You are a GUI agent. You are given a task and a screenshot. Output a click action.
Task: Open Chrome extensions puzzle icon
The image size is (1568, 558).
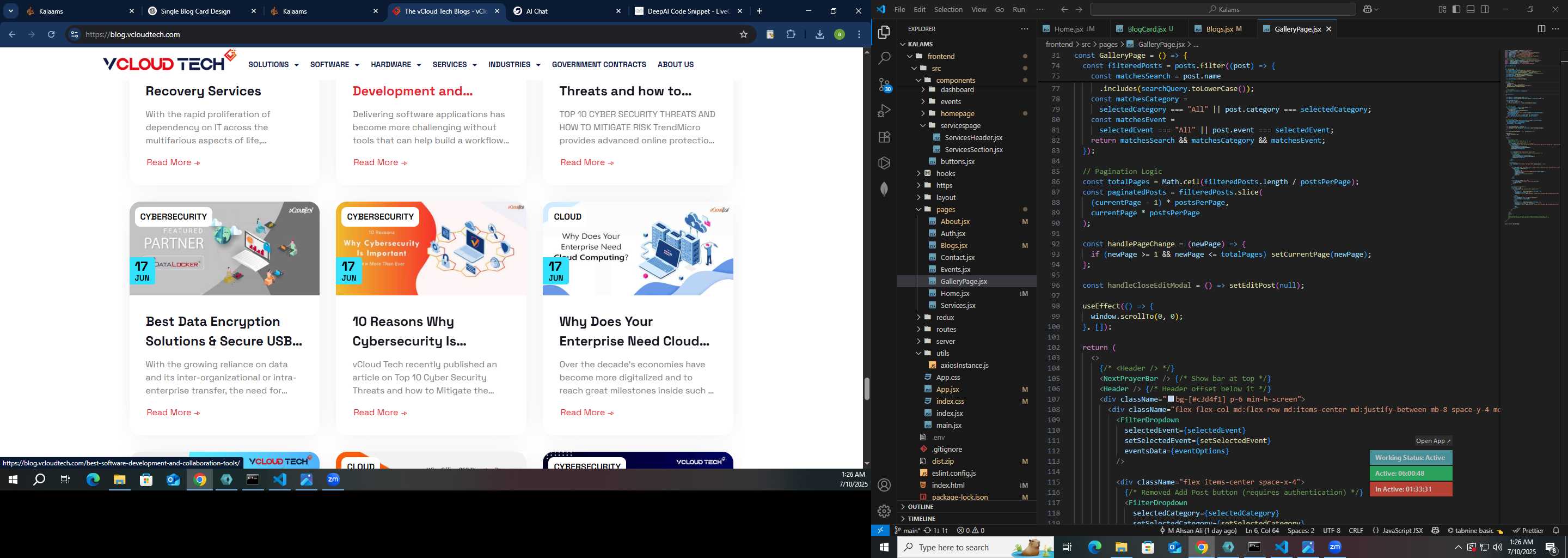[x=791, y=35]
